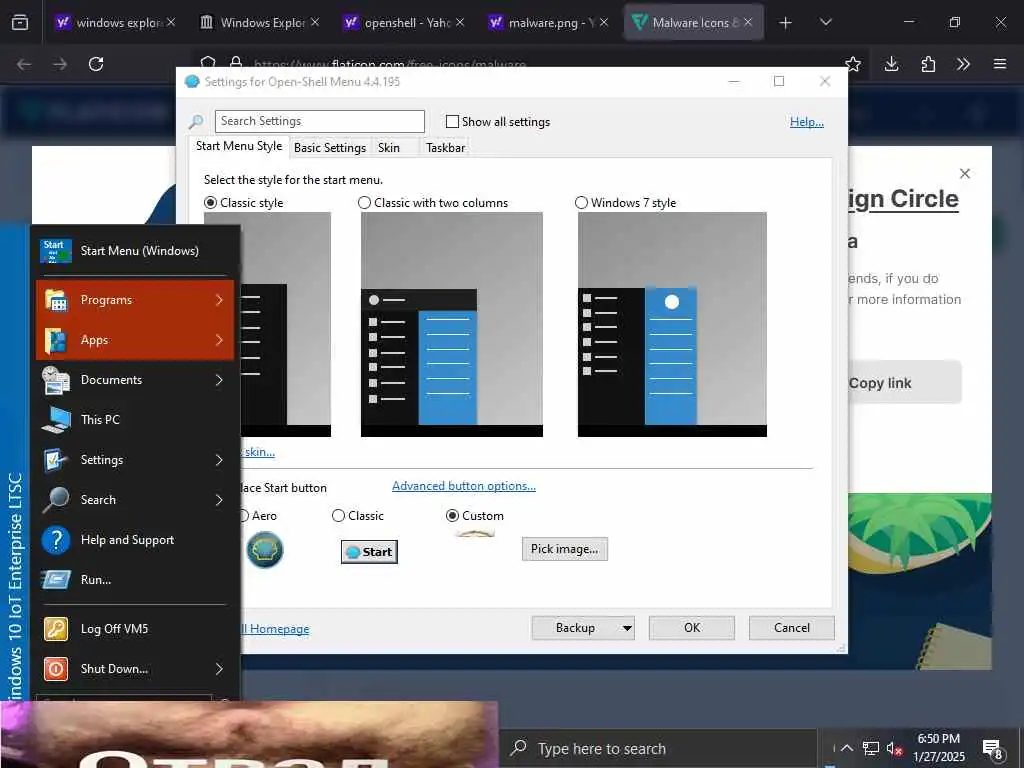
Task: Click the Start Menu (Windows) icon
Action: point(56,251)
